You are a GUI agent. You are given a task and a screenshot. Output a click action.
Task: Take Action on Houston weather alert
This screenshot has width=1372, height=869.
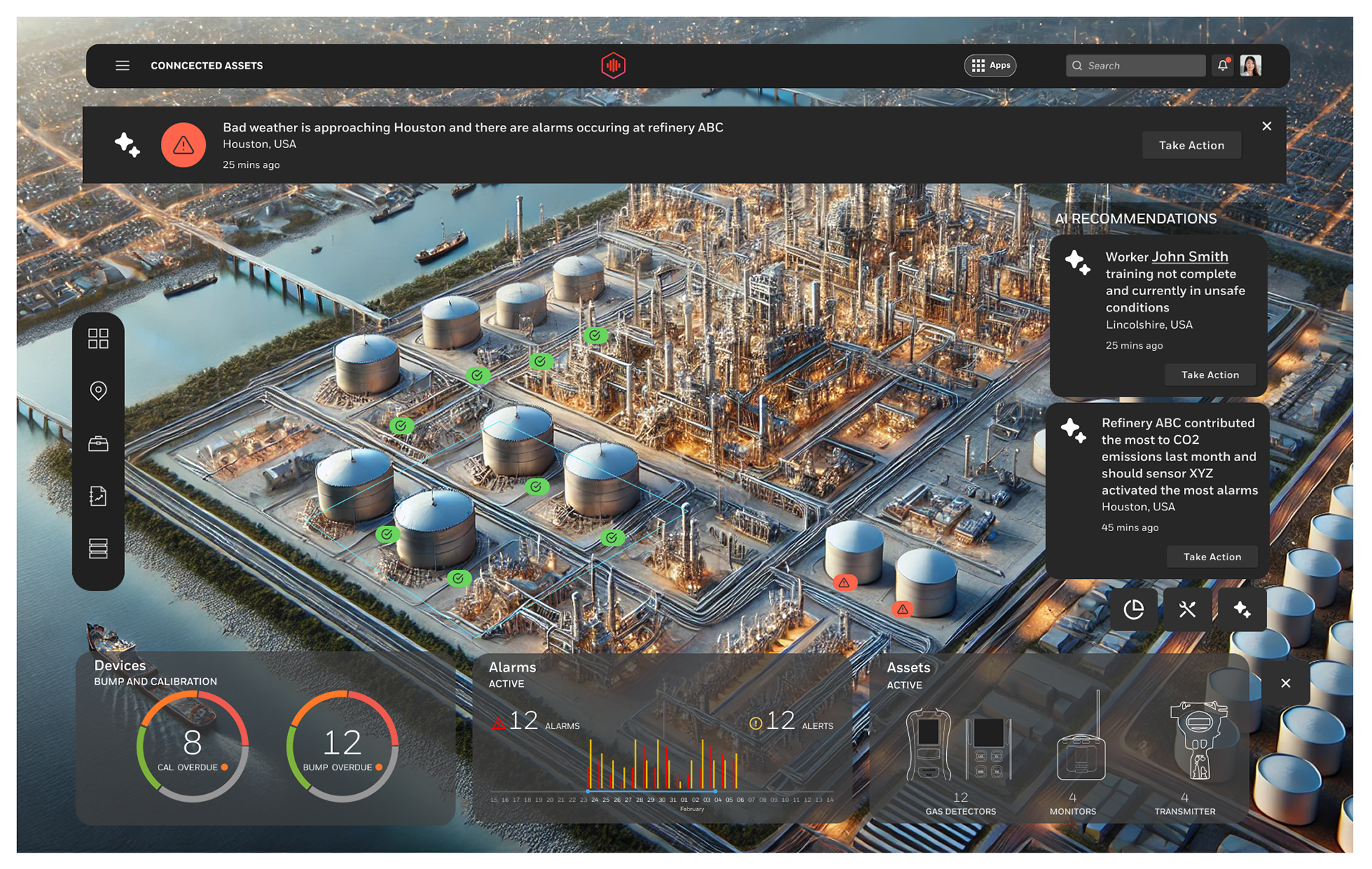[1191, 146]
